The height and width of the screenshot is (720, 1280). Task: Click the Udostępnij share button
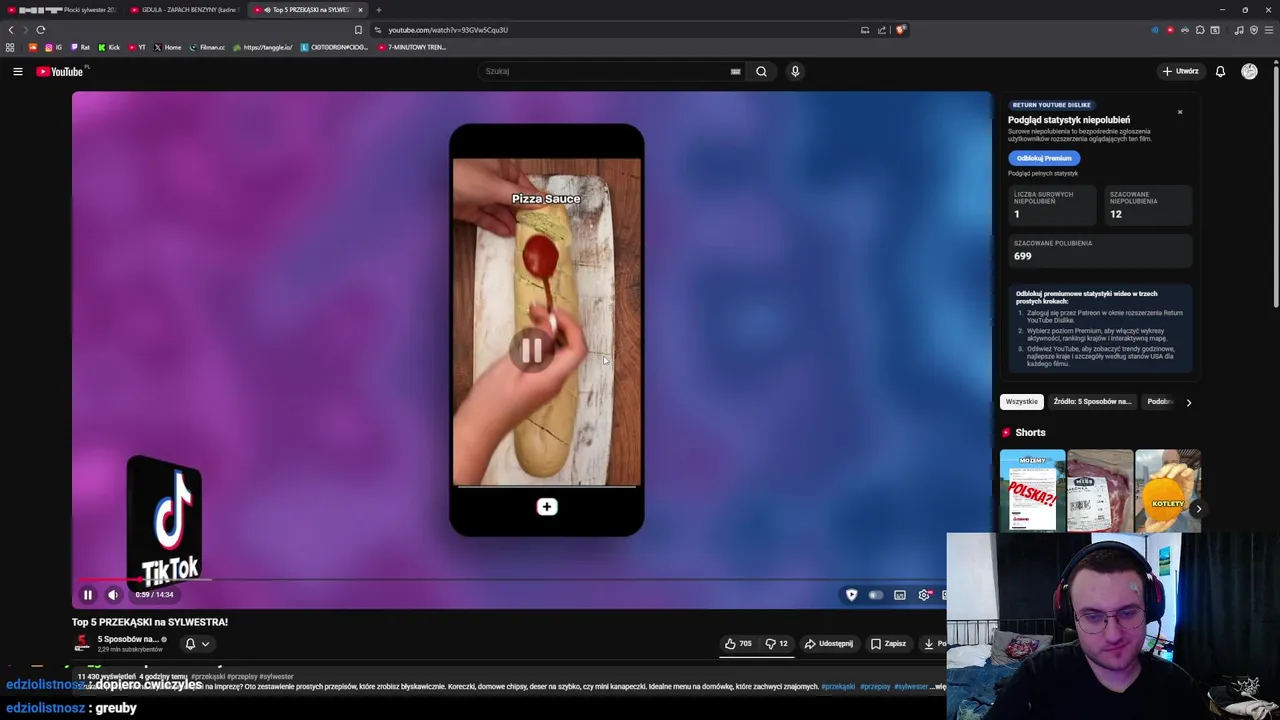click(x=829, y=644)
